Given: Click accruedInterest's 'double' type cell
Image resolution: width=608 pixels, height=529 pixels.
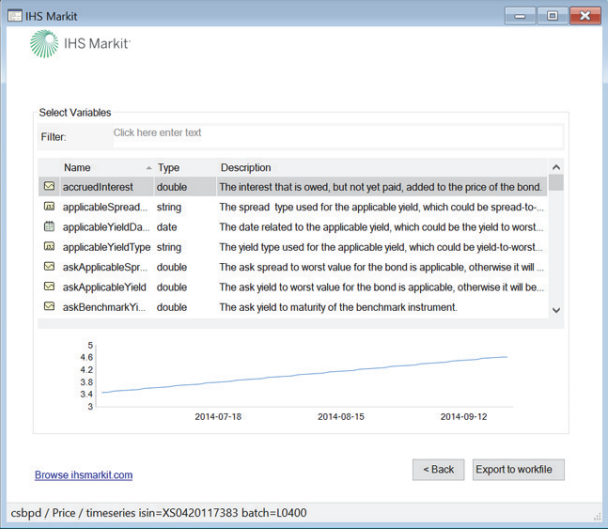Looking at the screenshot, I should coord(172,187).
